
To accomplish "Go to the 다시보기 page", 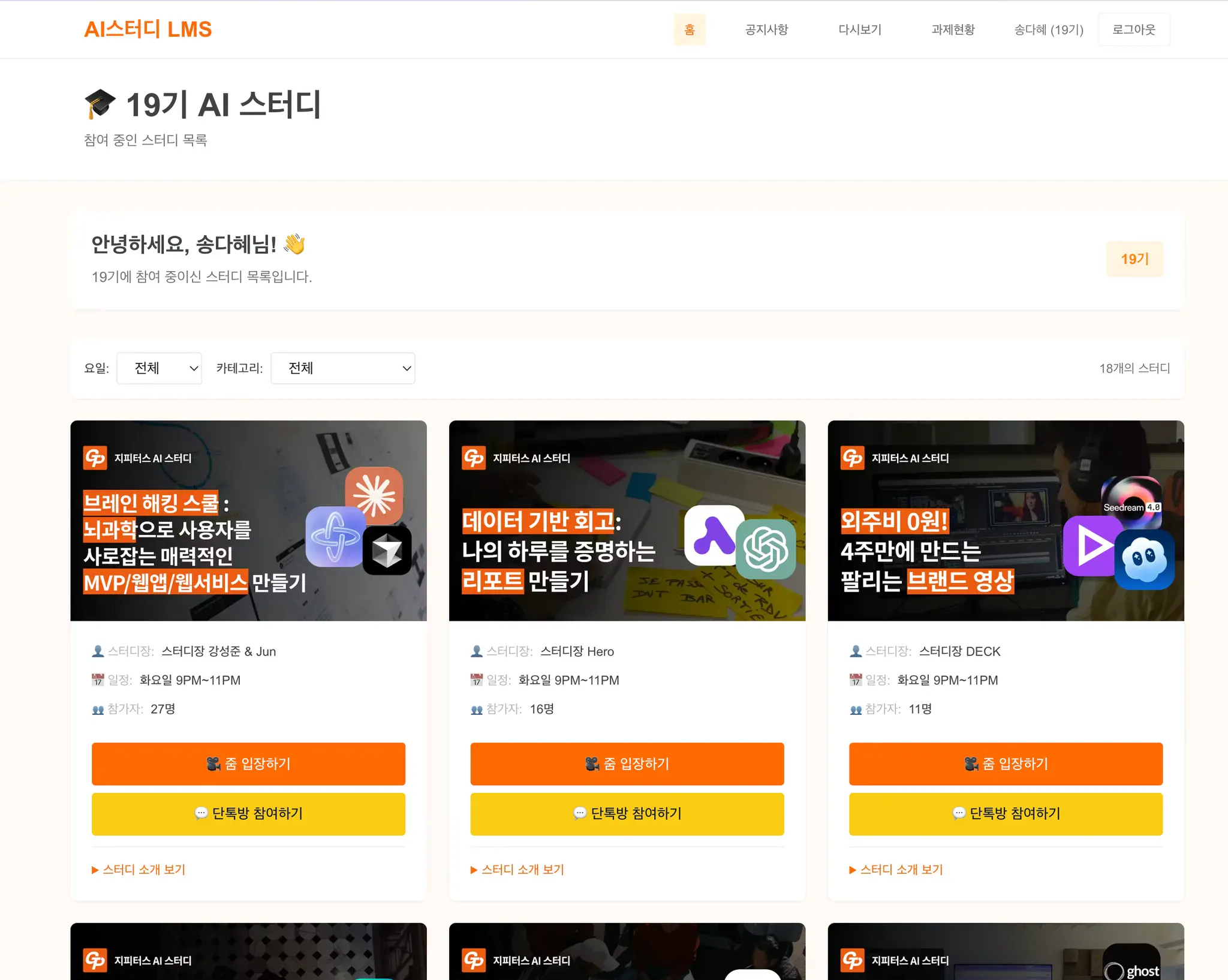I will pos(860,29).
